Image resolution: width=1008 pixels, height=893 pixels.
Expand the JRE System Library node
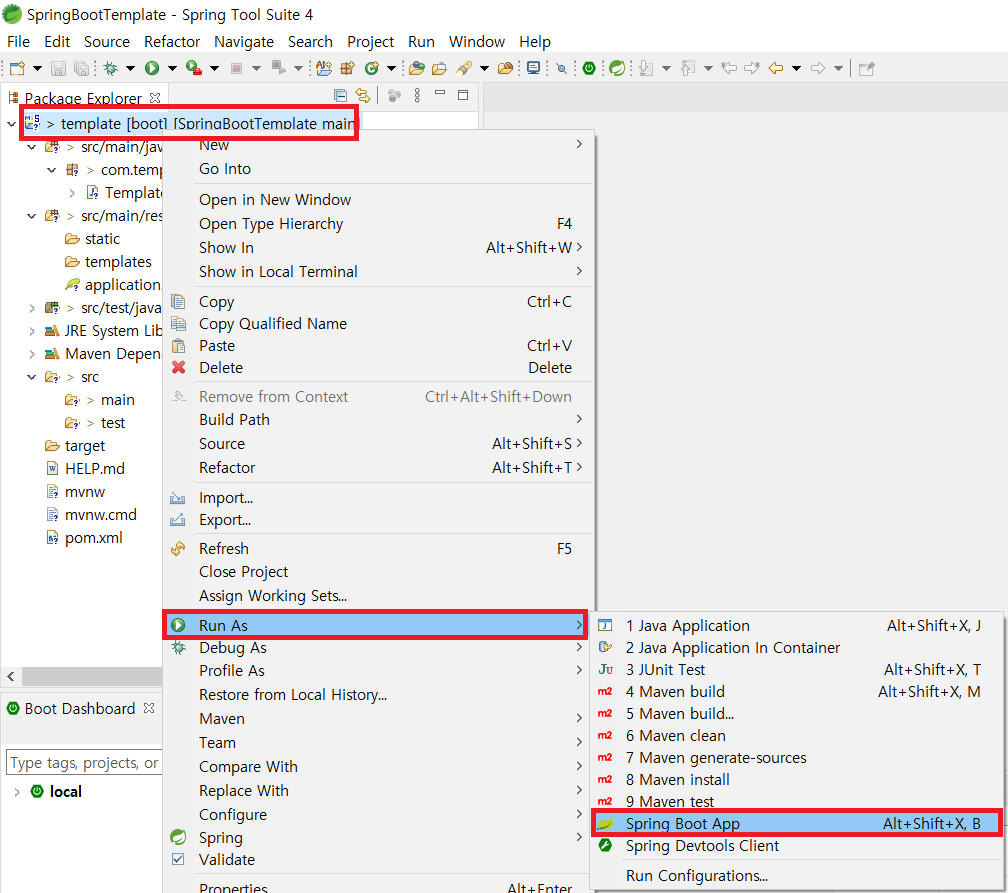point(32,331)
